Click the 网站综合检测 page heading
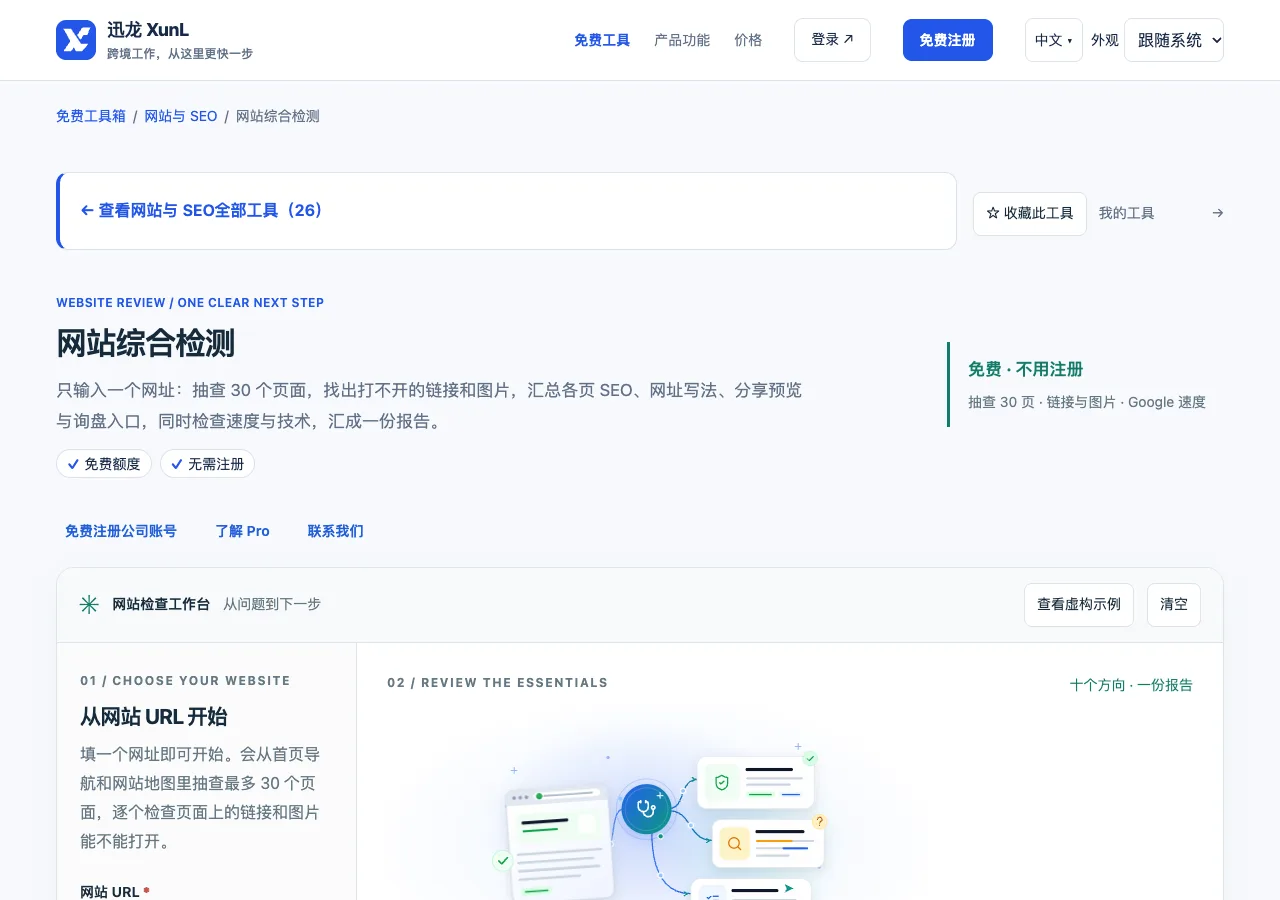This screenshot has width=1280, height=900. 146,343
